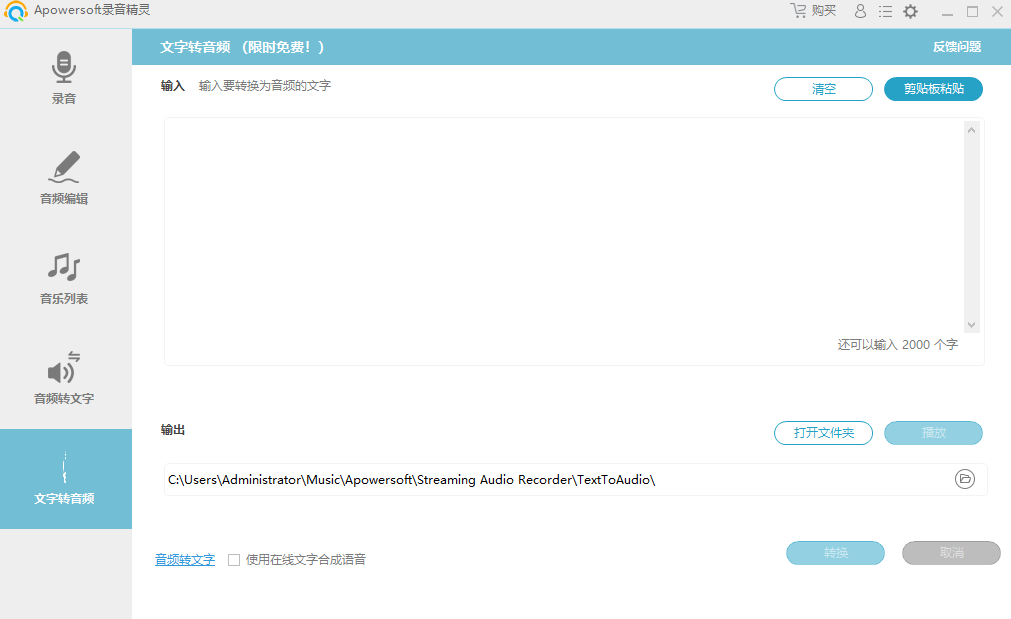Viewport: 1011px width, 619px height.
Task: Click the 转换 convert button
Action: 835,553
